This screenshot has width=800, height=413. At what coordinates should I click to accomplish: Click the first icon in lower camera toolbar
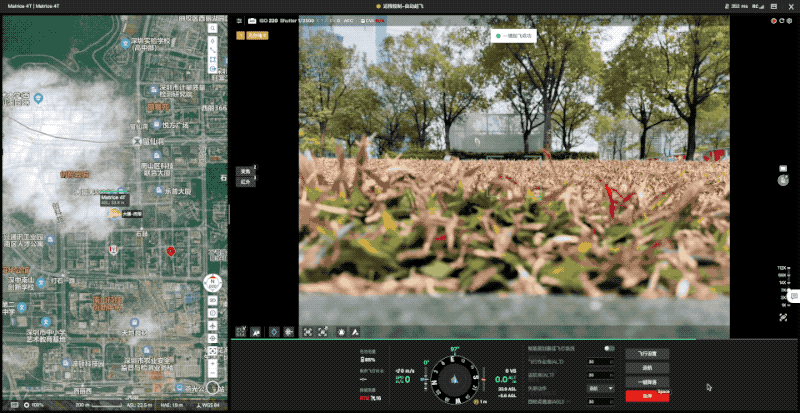[x=242, y=332]
